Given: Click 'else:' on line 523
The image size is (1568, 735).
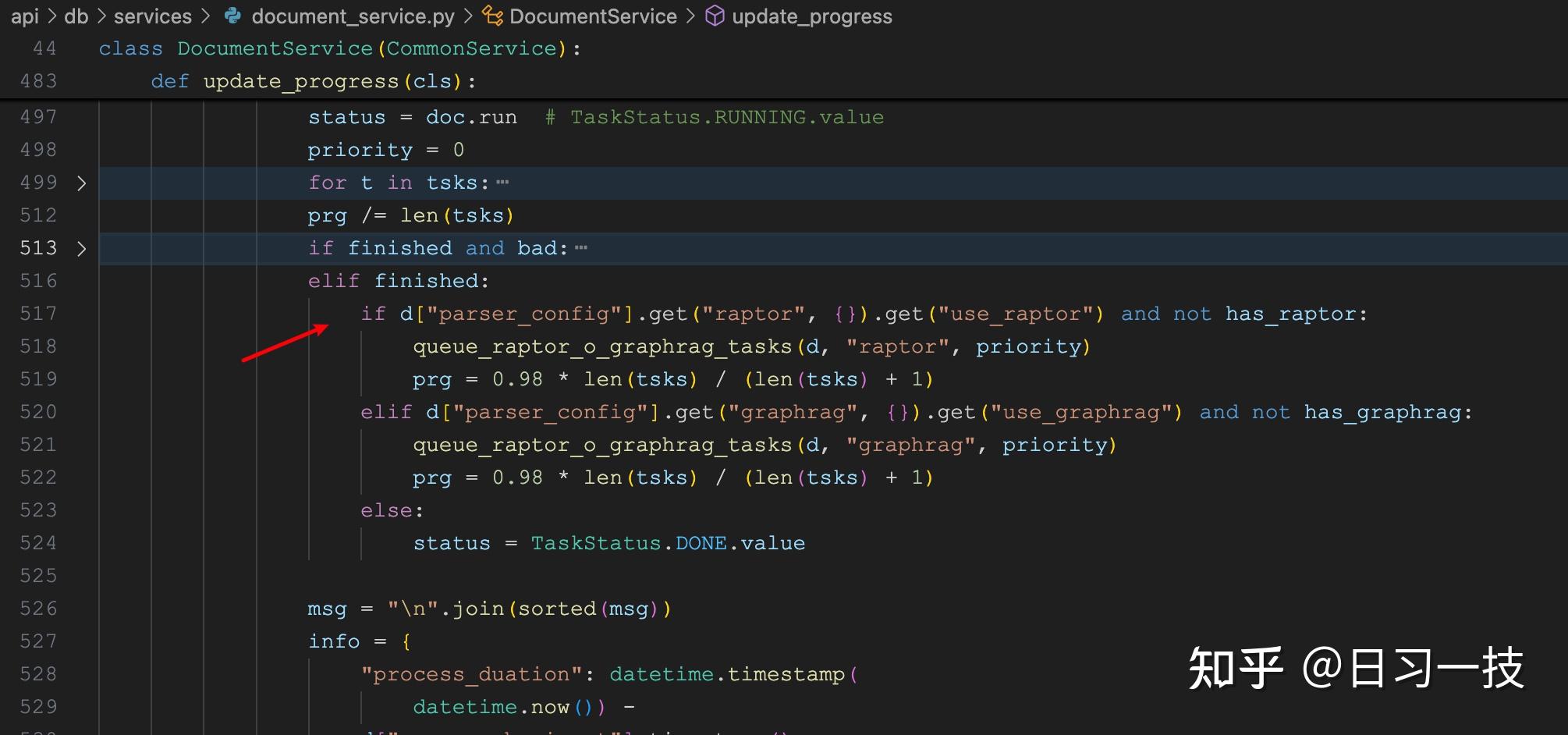Looking at the screenshot, I should click(x=392, y=510).
